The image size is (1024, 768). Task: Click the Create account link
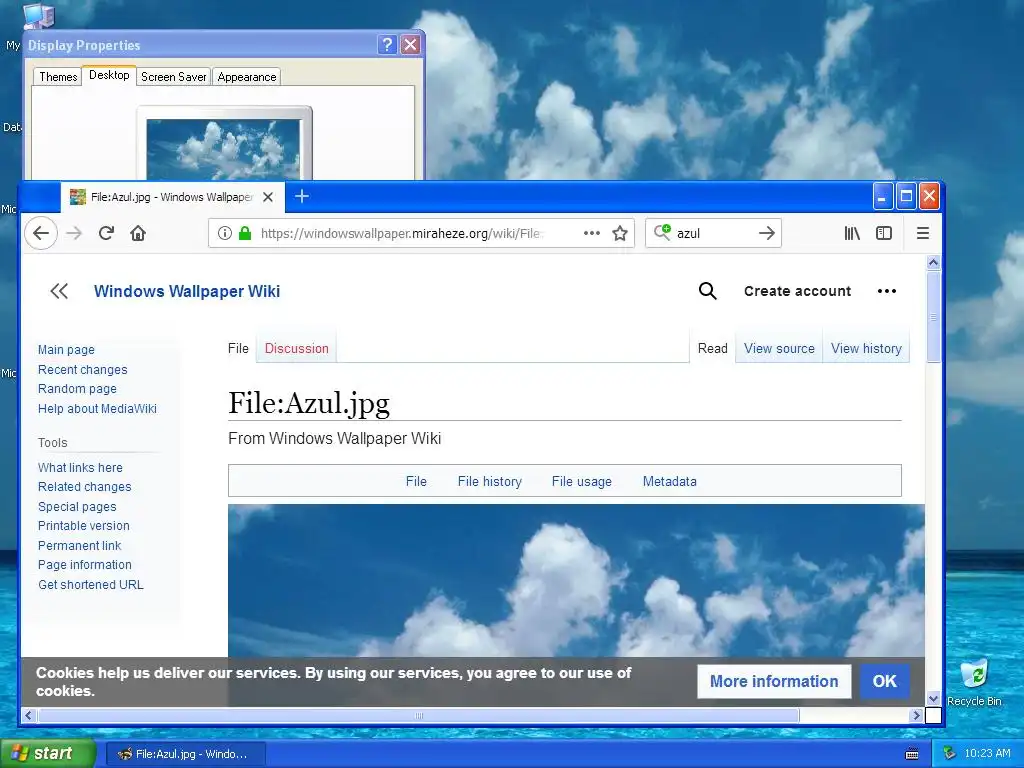point(797,291)
